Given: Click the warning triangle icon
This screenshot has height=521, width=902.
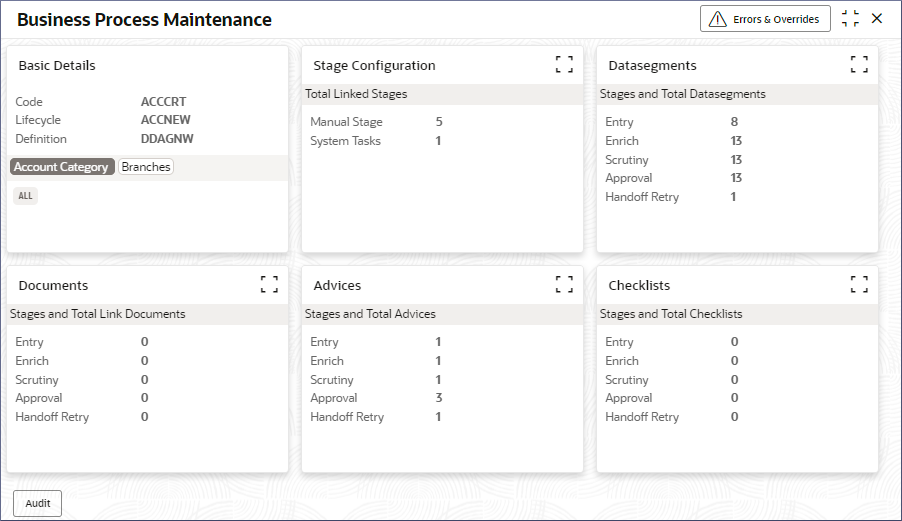Looking at the screenshot, I should click(x=717, y=19).
